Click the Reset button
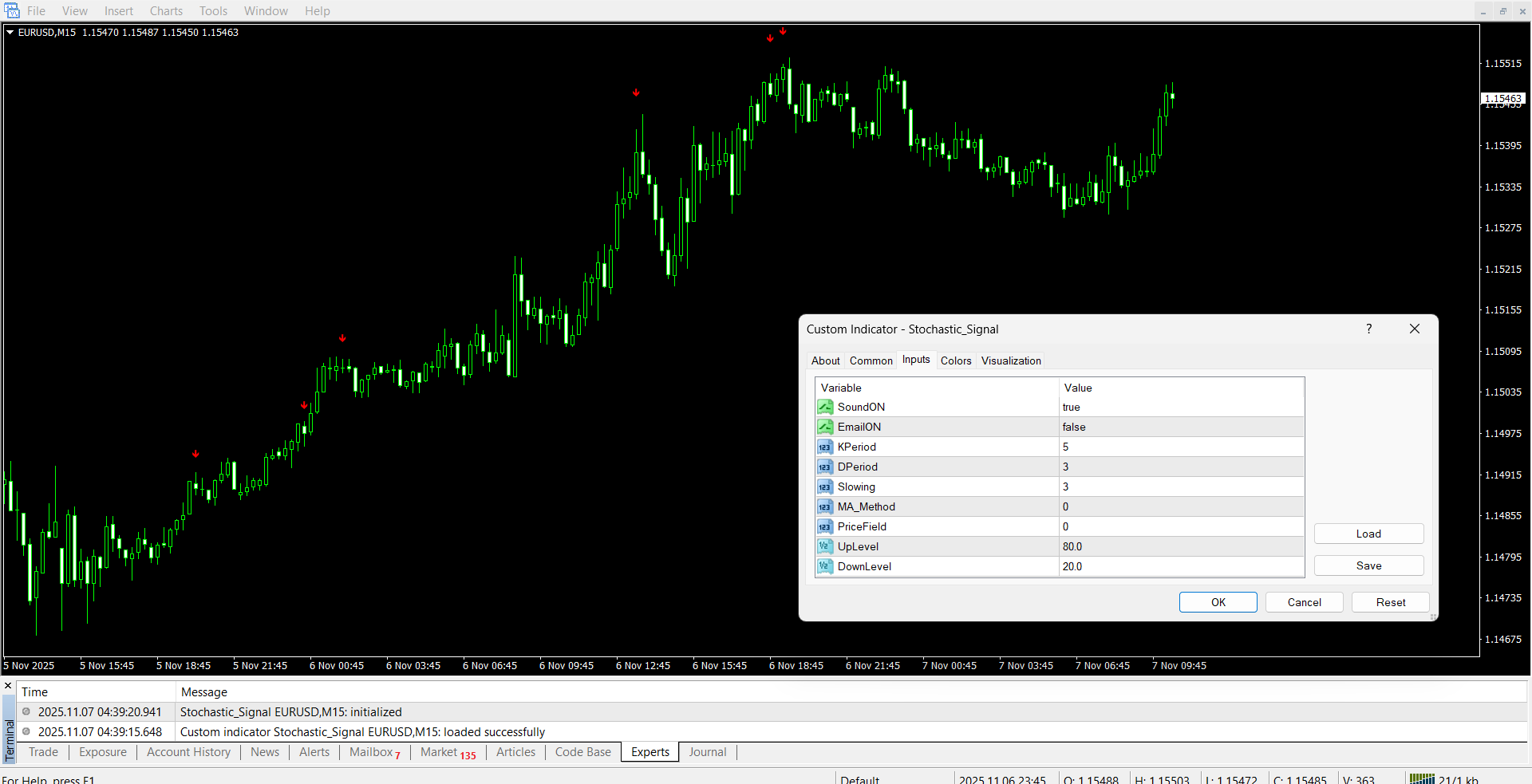The height and width of the screenshot is (784, 1532). click(1390, 603)
